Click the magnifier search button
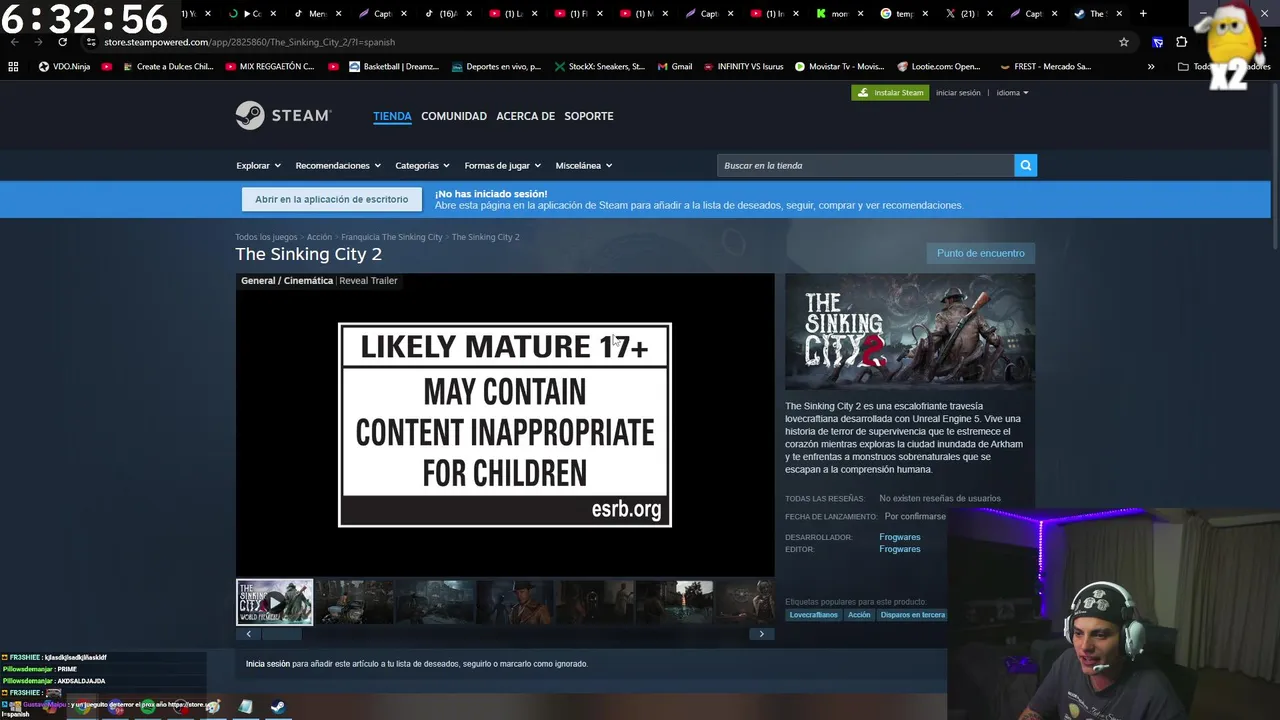This screenshot has height=720, width=1280. [x=1025, y=165]
